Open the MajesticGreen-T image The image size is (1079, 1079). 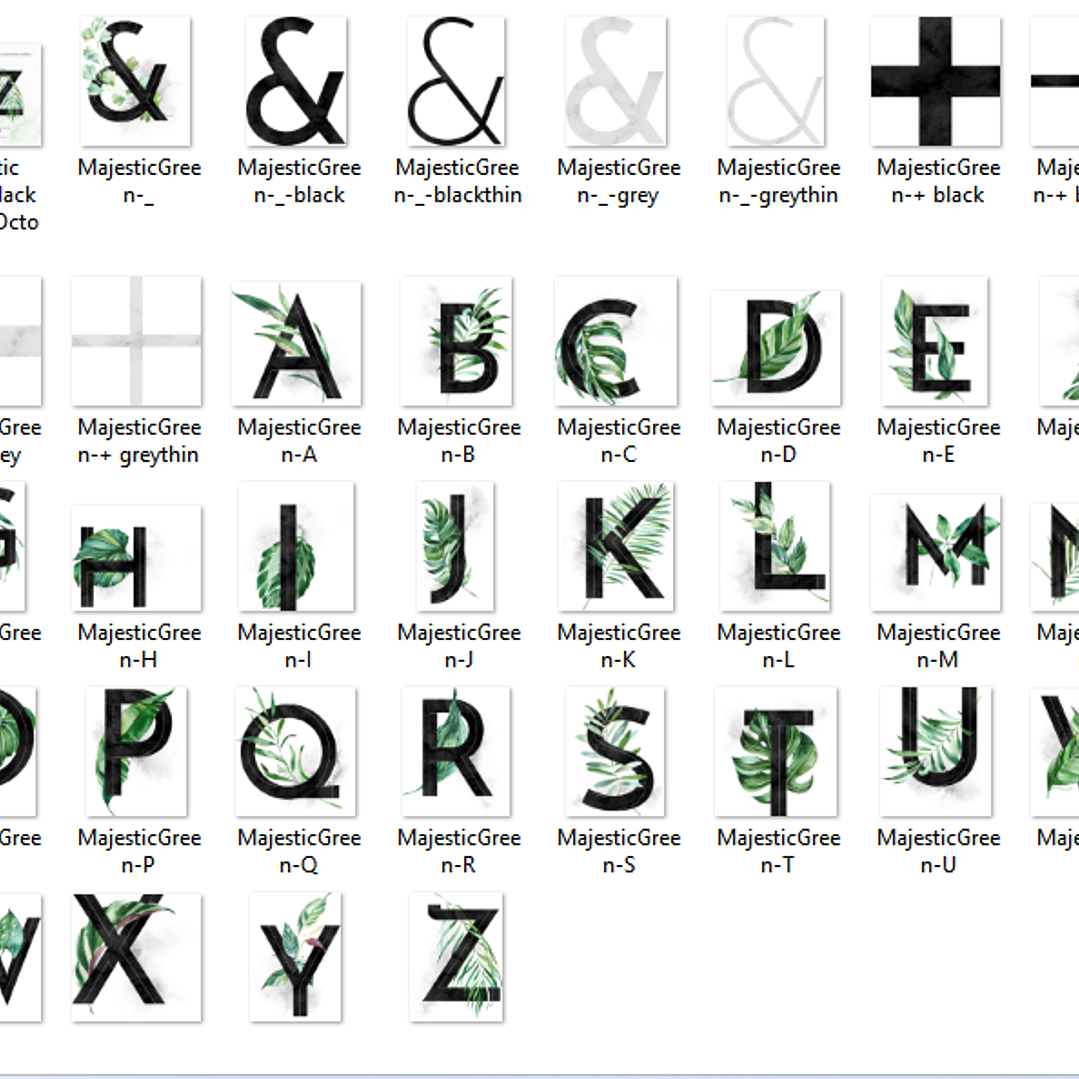point(777,753)
